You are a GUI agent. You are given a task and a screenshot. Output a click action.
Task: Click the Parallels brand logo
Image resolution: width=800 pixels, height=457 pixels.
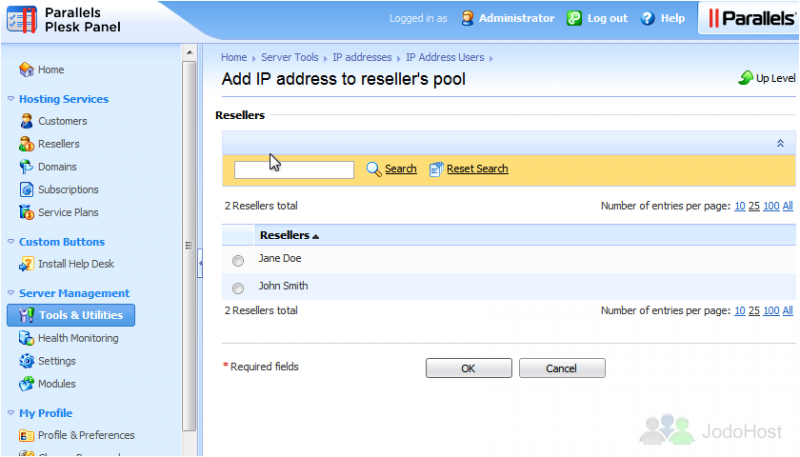(x=752, y=18)
